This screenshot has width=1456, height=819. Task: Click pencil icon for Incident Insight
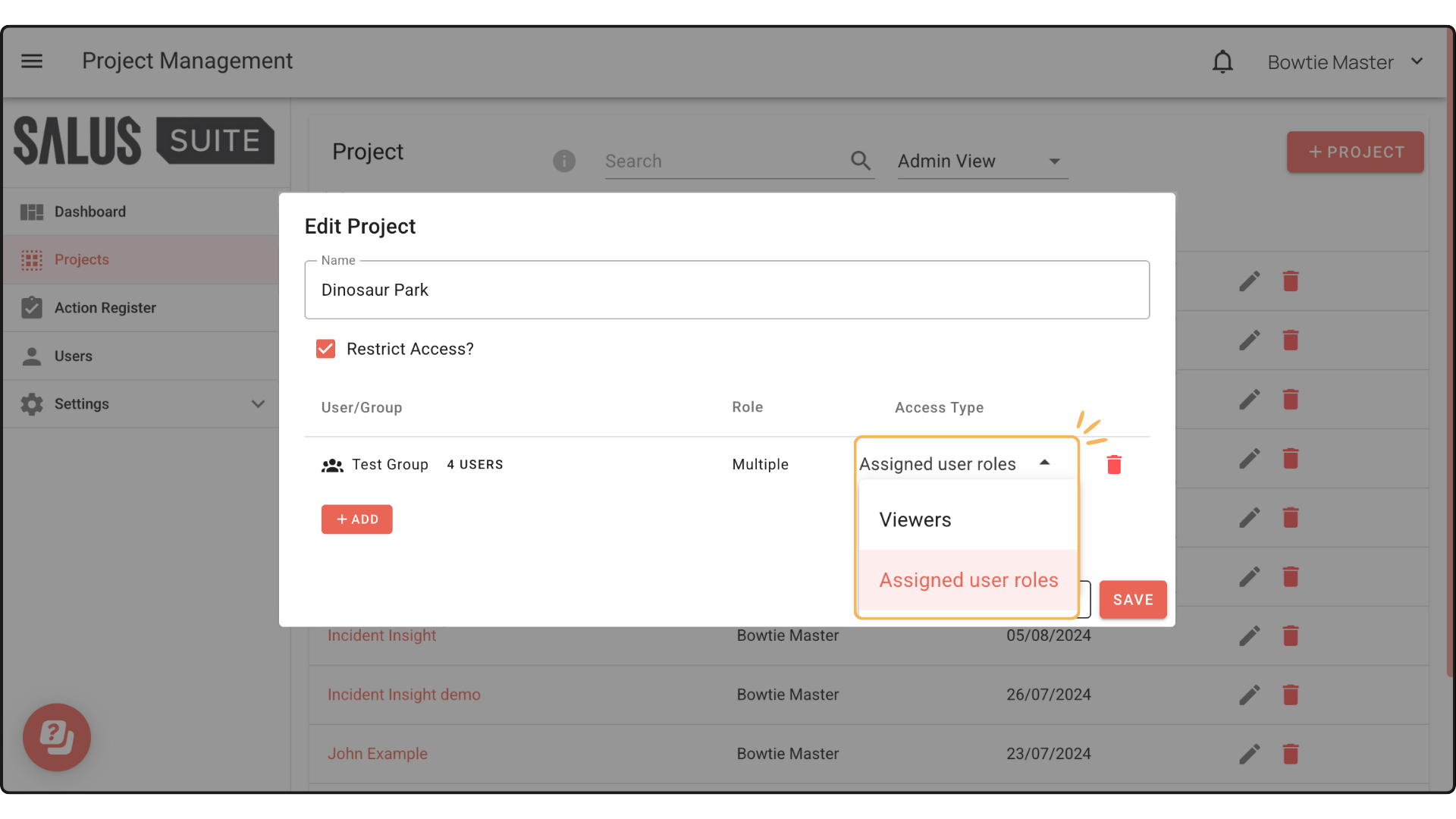click(1249, 635)
